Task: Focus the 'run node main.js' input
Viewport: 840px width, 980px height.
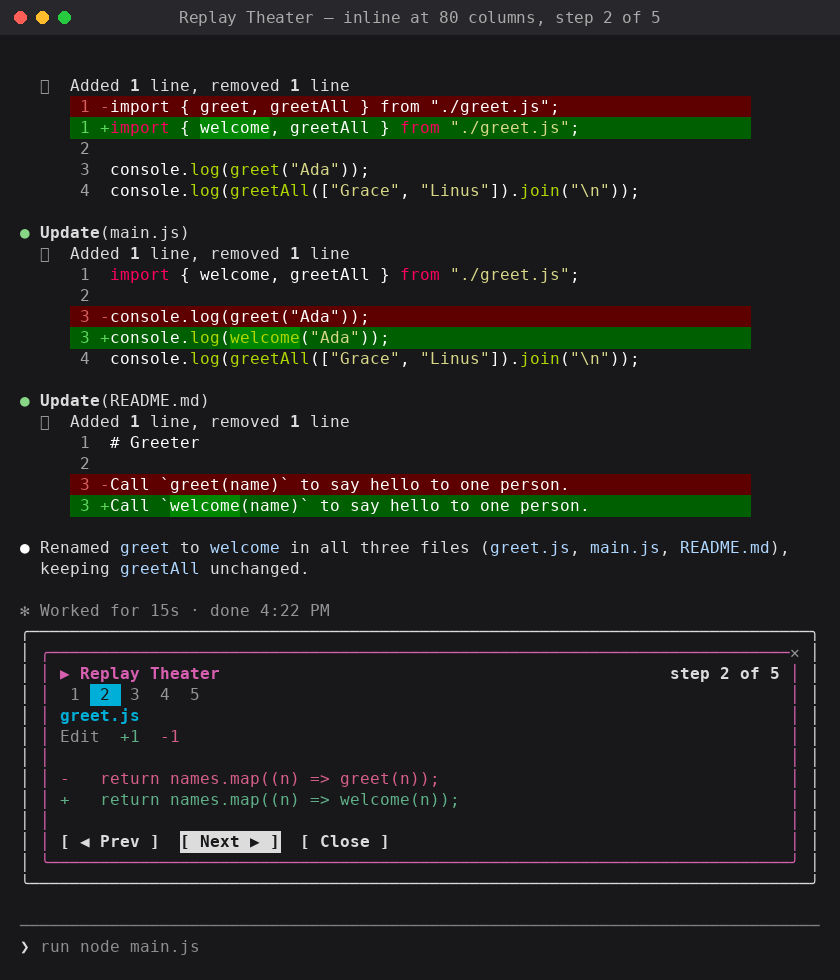Action: point(420,947)
